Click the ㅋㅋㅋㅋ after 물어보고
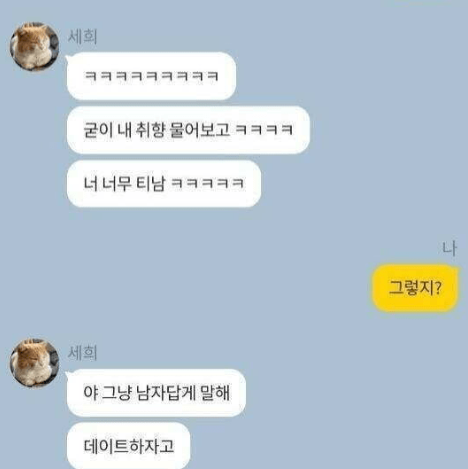Viewport: 468px width, 469px height. point(264,130)
